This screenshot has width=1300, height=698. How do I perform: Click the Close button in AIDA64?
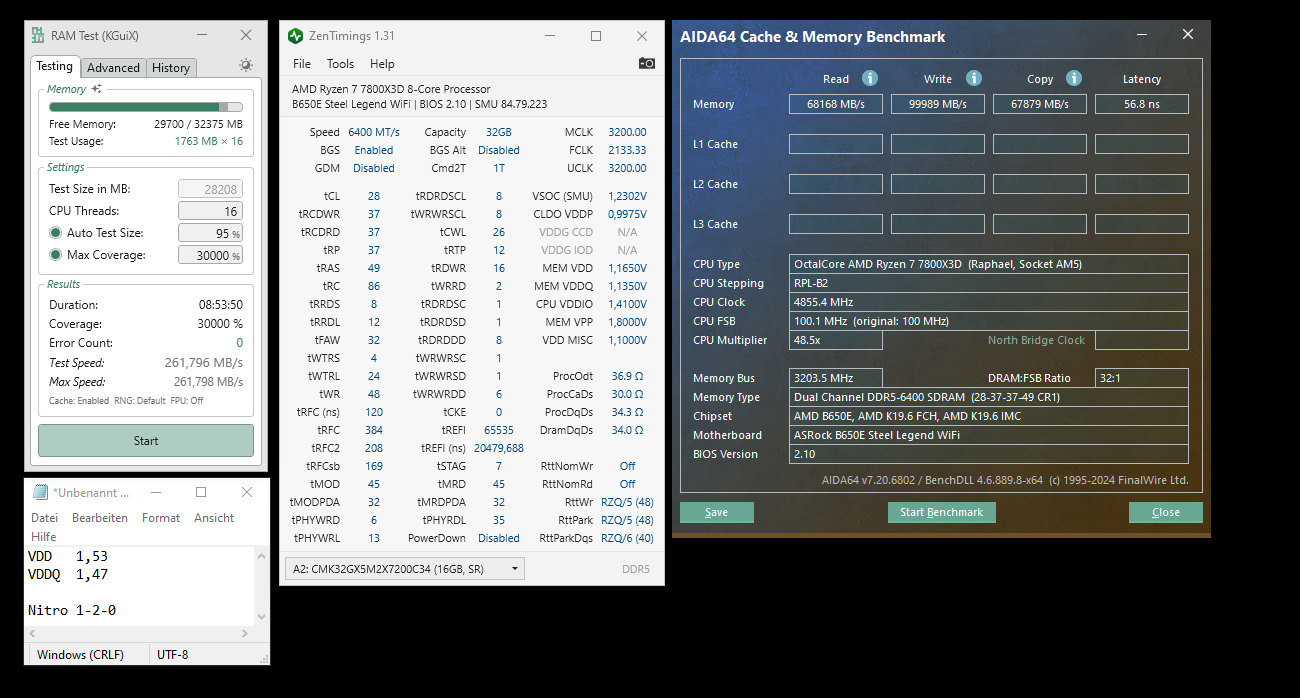click(x=1166, y=512)
